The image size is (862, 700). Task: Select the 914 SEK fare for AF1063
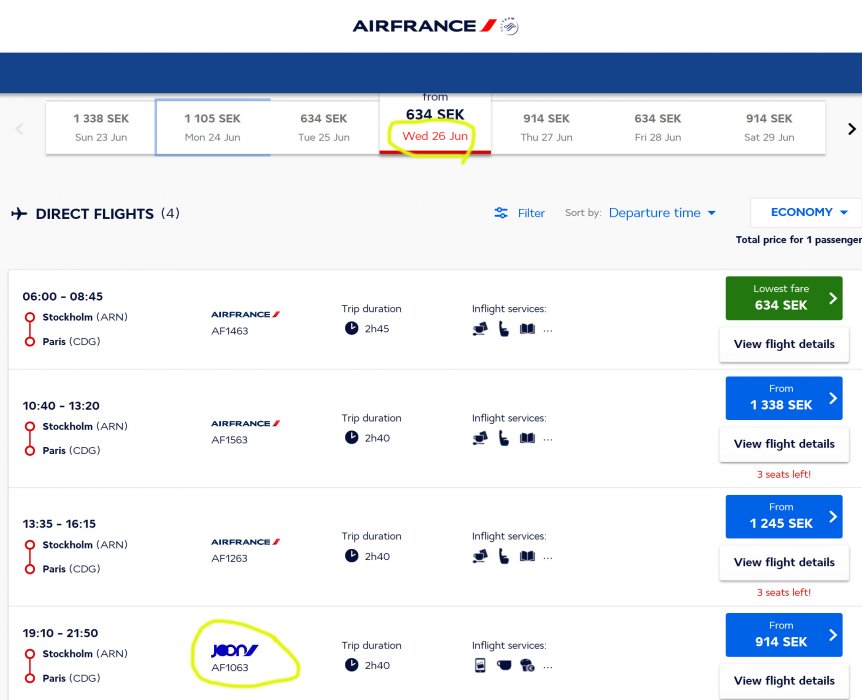[x=784, y=634]
